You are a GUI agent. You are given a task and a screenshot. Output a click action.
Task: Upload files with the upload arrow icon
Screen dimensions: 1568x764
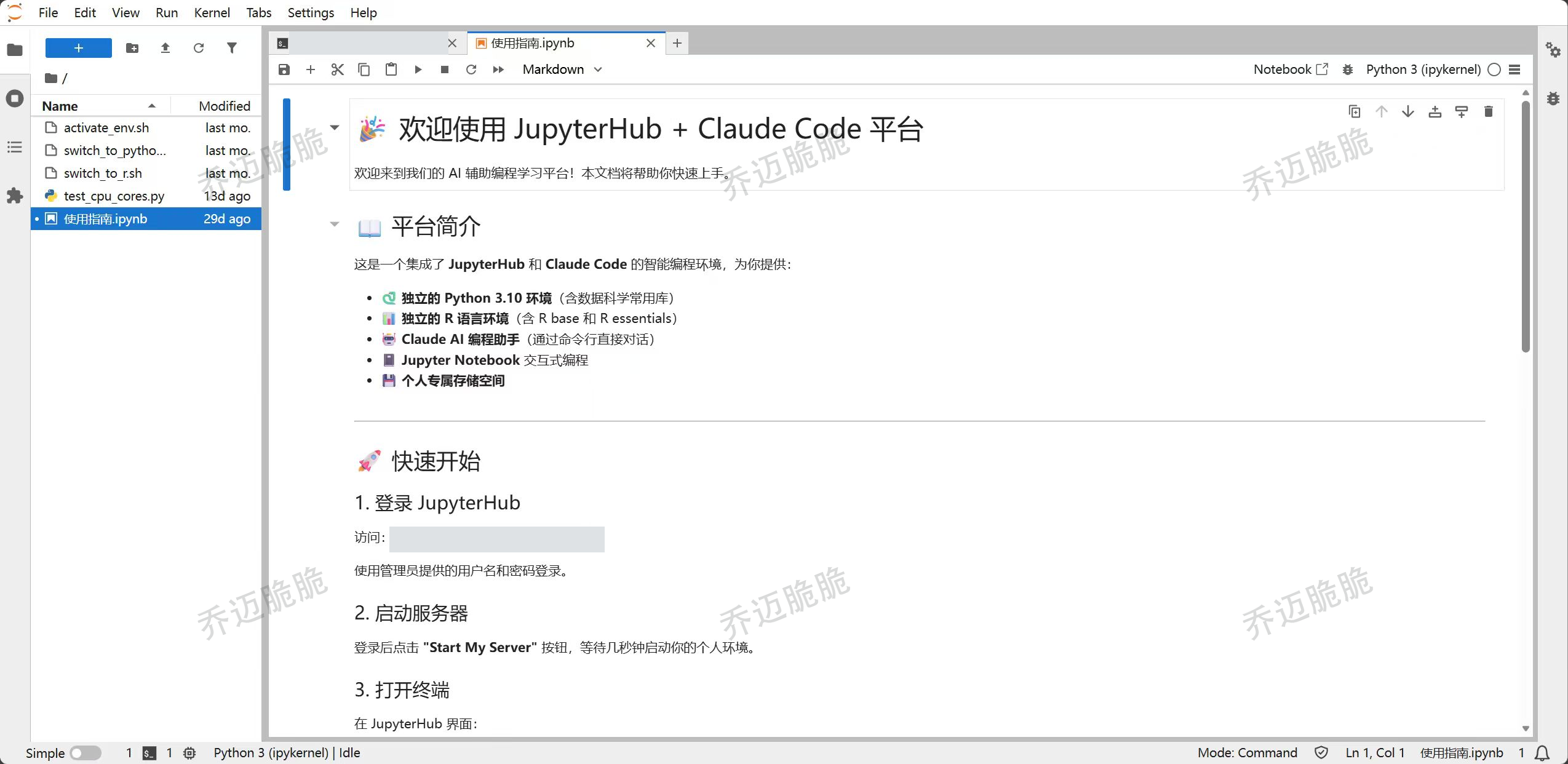[165, 48]
